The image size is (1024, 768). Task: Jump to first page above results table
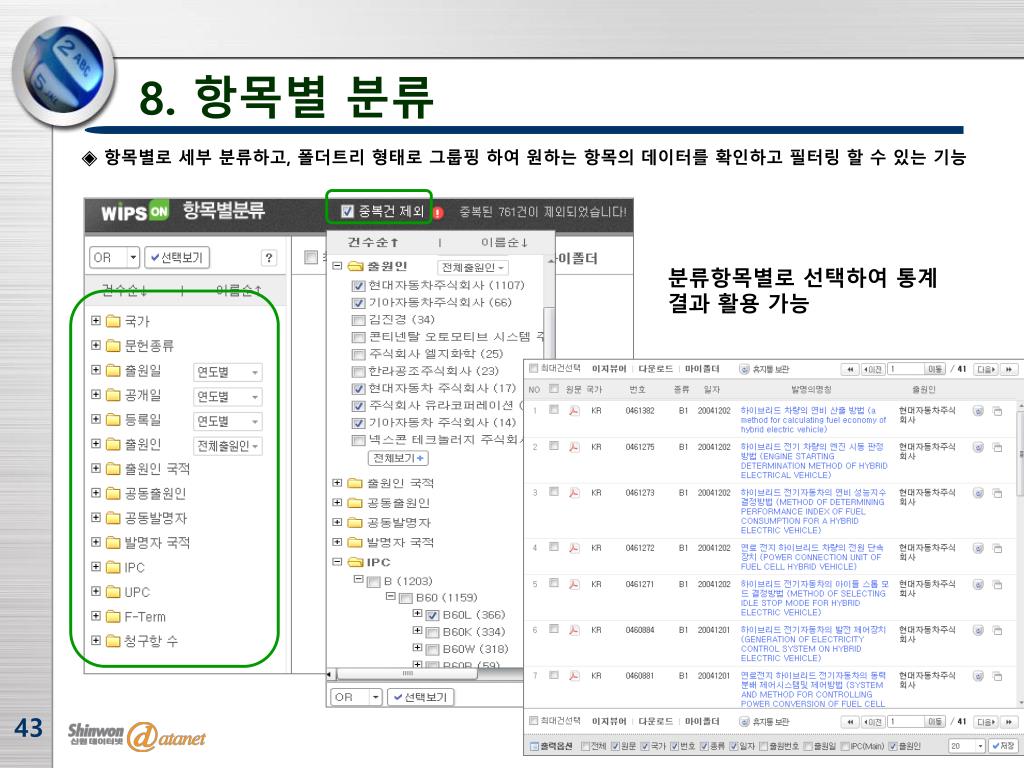click(x=850, y=370)
